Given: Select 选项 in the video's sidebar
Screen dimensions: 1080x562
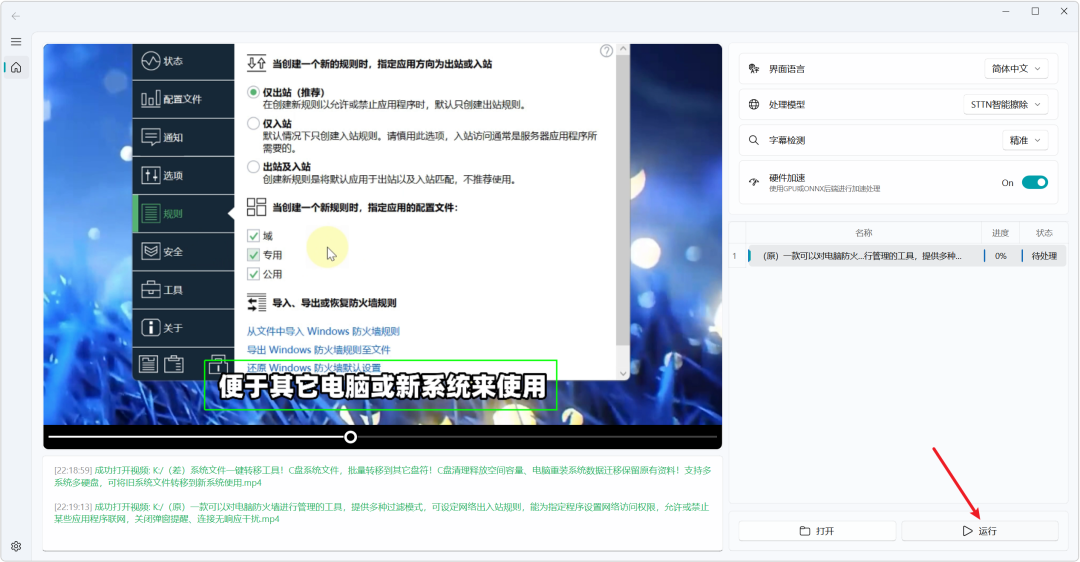Looking at the screenshot, I should click(x=183, y=176).
